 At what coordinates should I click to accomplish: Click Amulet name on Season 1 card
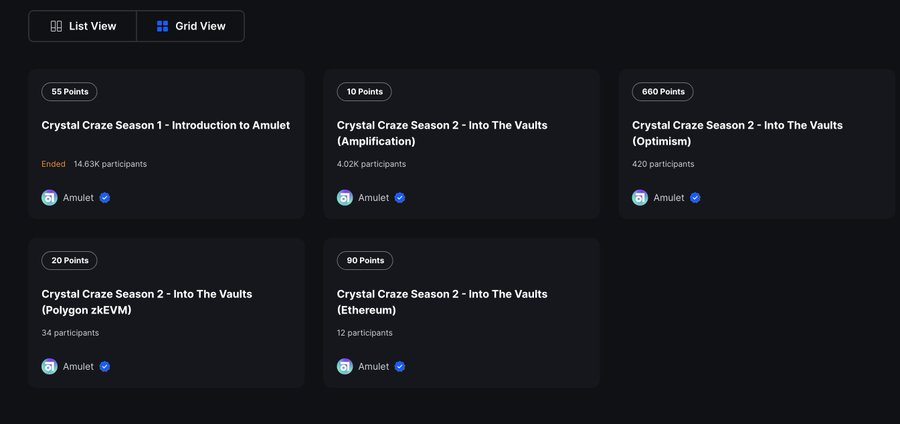pyautogui.click(x=78, y=198)
